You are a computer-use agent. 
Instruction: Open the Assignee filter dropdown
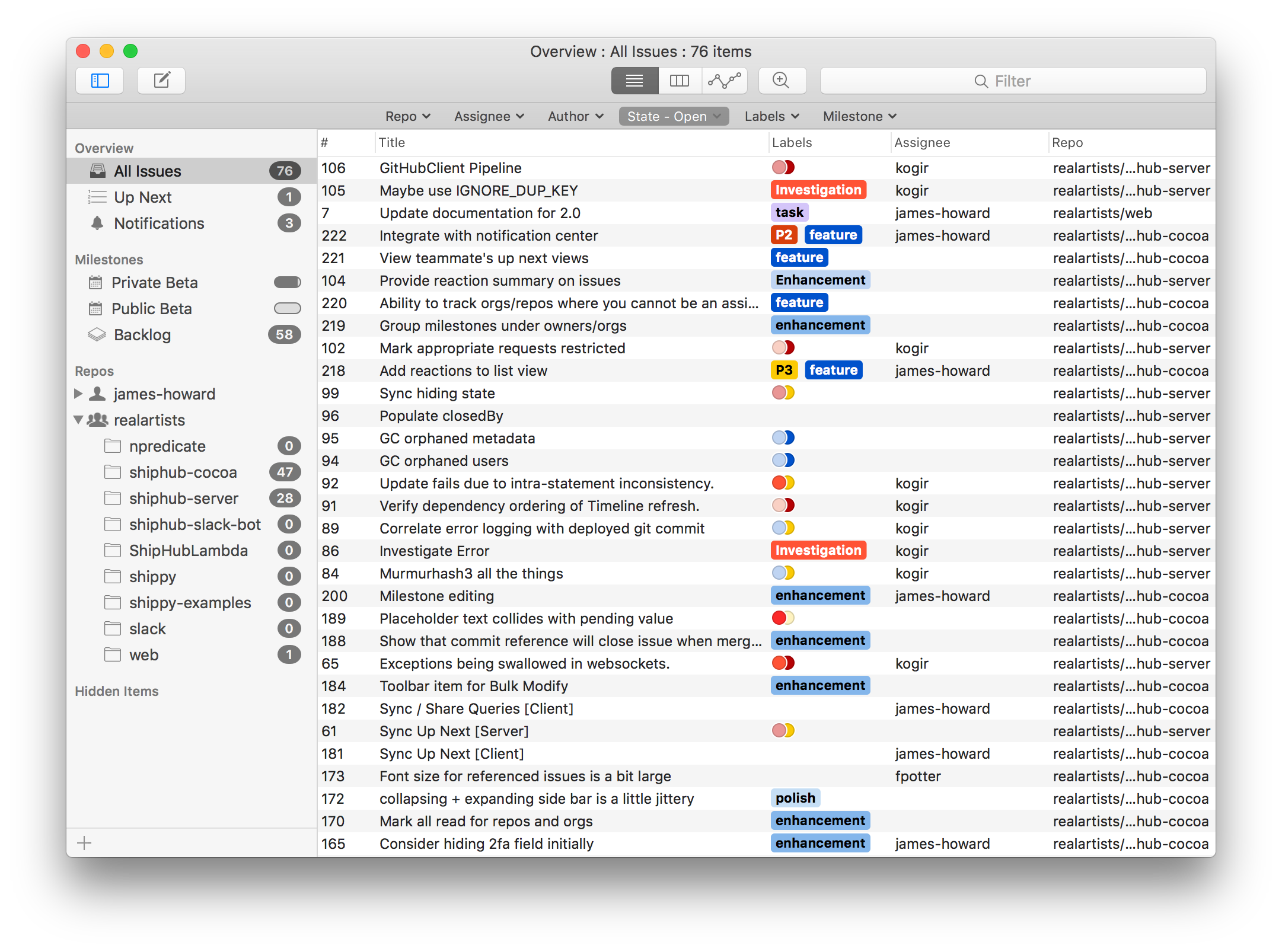[x=489, y=116]
